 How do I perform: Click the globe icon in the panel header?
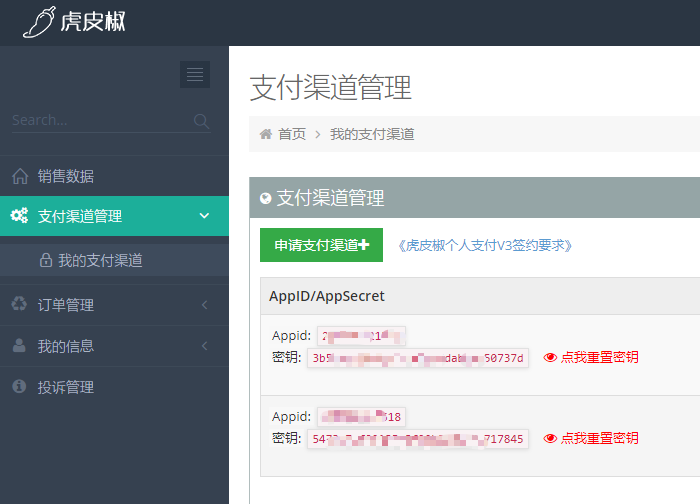(266, 198)
